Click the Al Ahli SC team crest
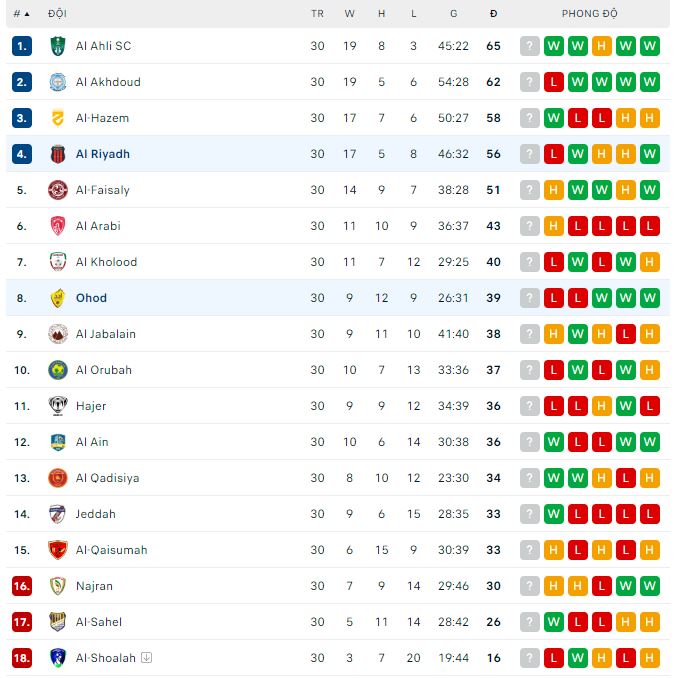The image size is (676, 678). pos(57,46)
